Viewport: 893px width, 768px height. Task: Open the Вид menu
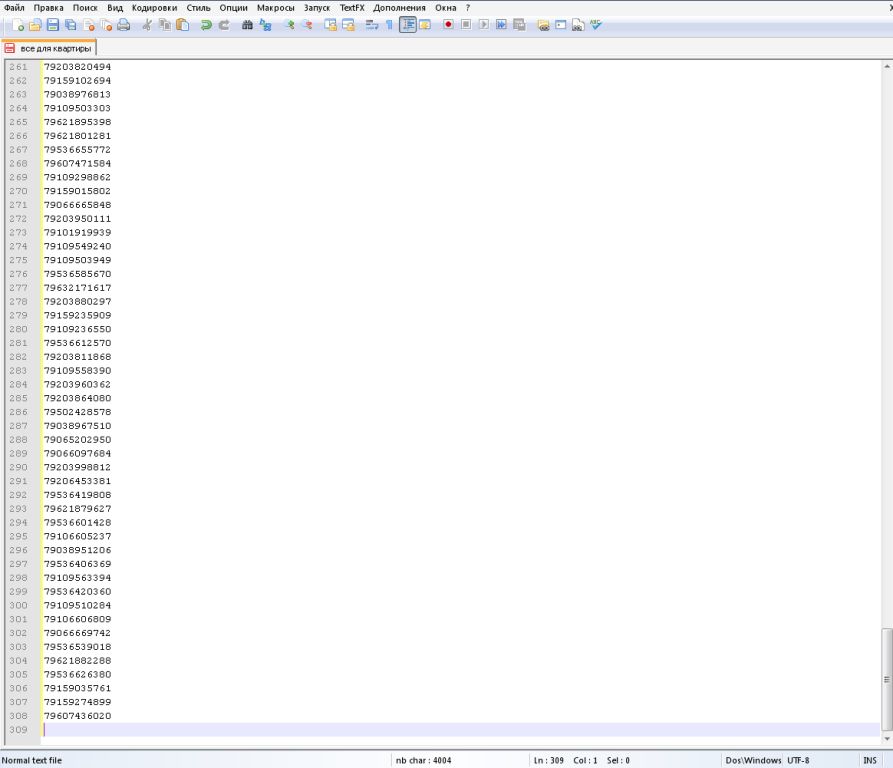[x=115, y=7]
